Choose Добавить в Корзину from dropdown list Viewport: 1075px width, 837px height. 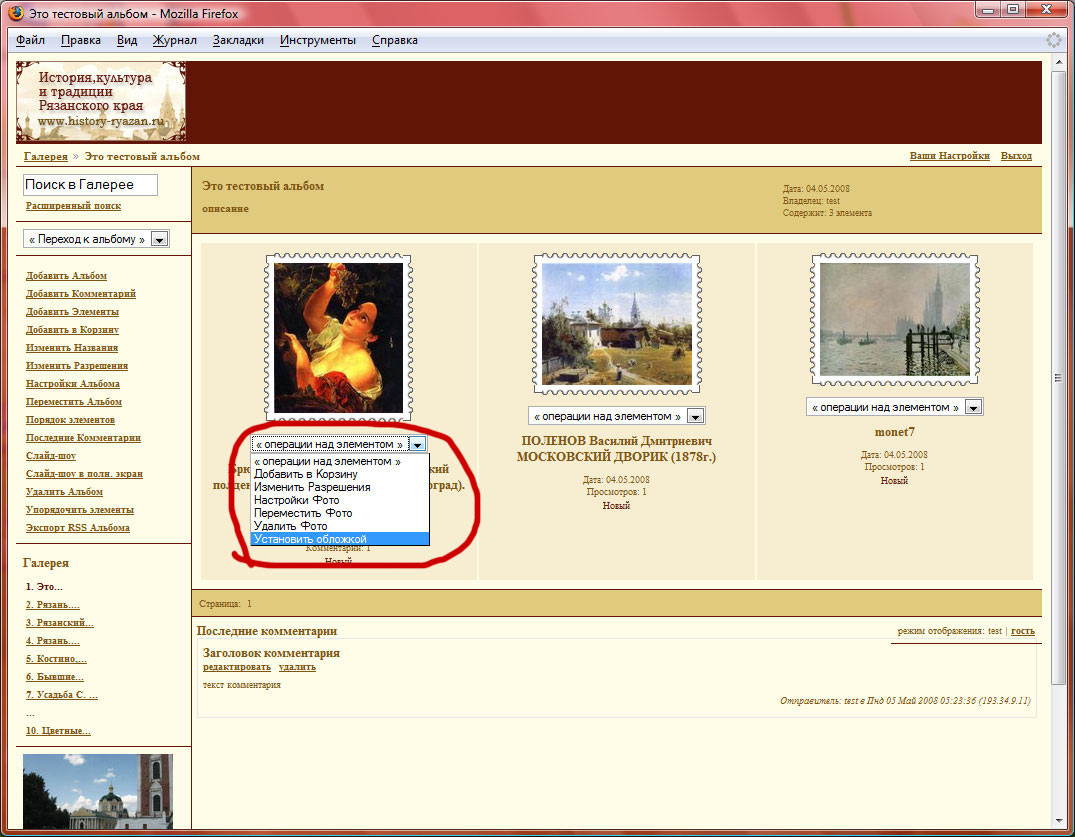340,474
